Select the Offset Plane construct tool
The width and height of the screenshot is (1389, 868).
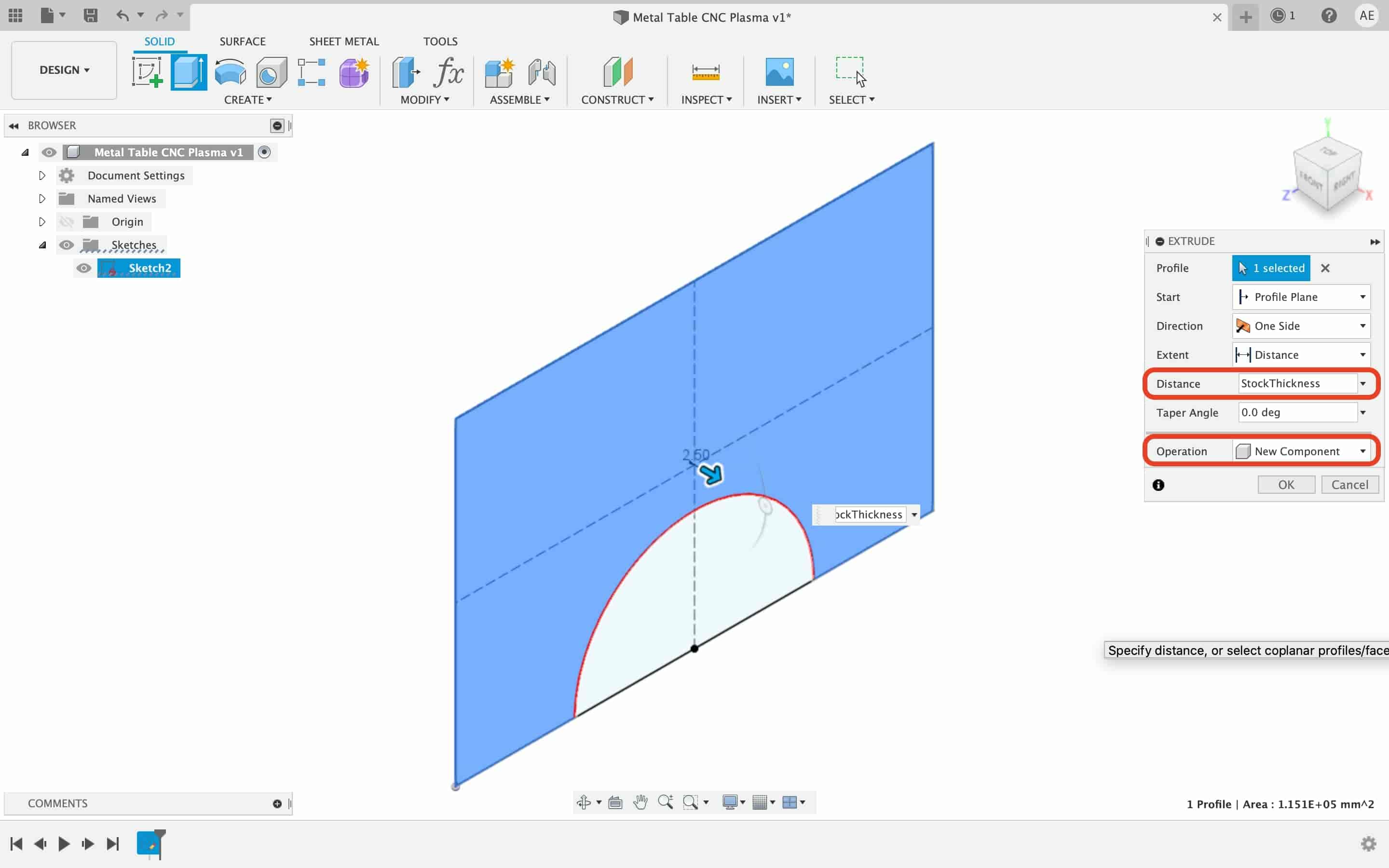pos(618,72)
